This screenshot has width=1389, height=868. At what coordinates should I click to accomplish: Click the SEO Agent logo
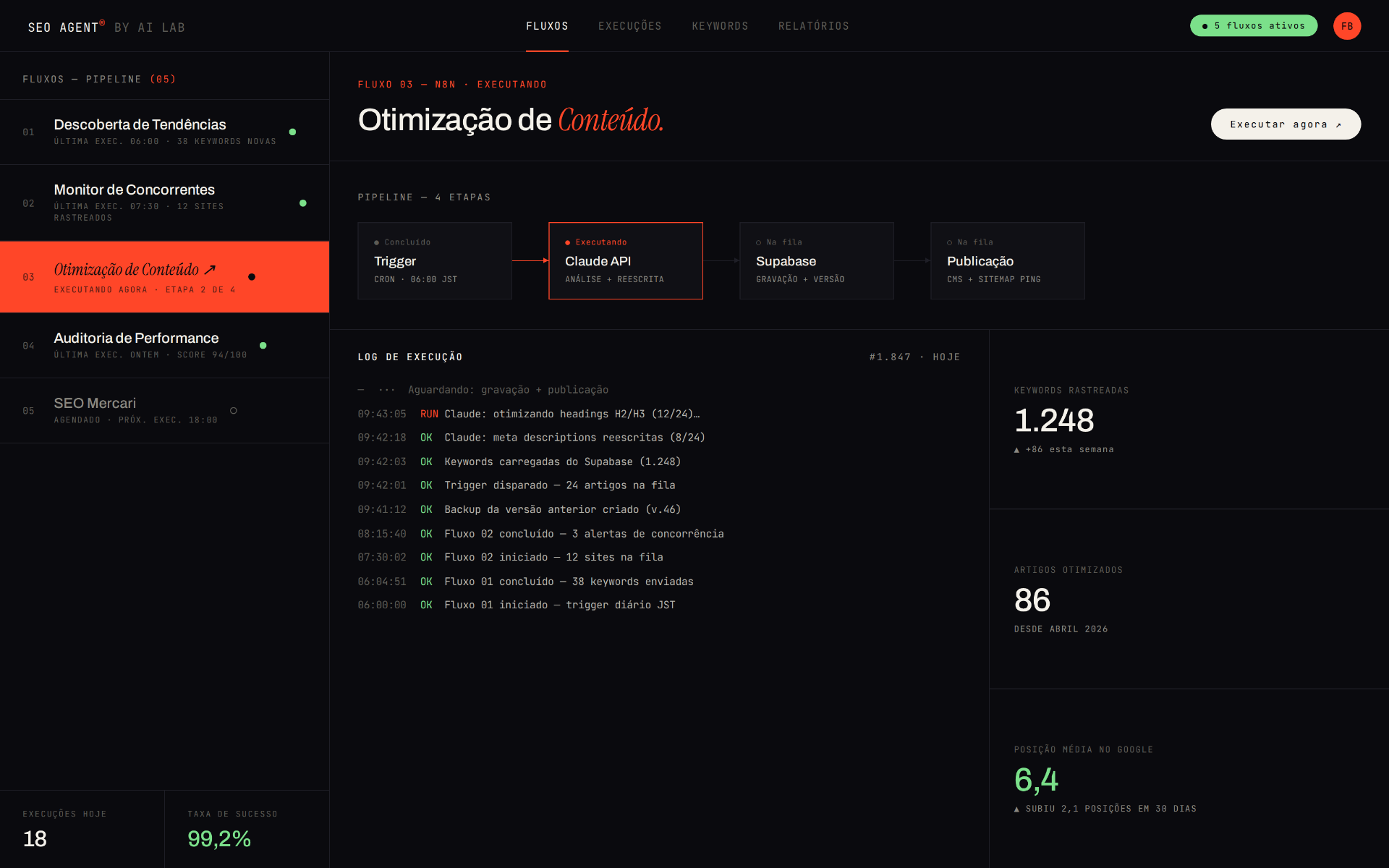click(x=106, y=27)
